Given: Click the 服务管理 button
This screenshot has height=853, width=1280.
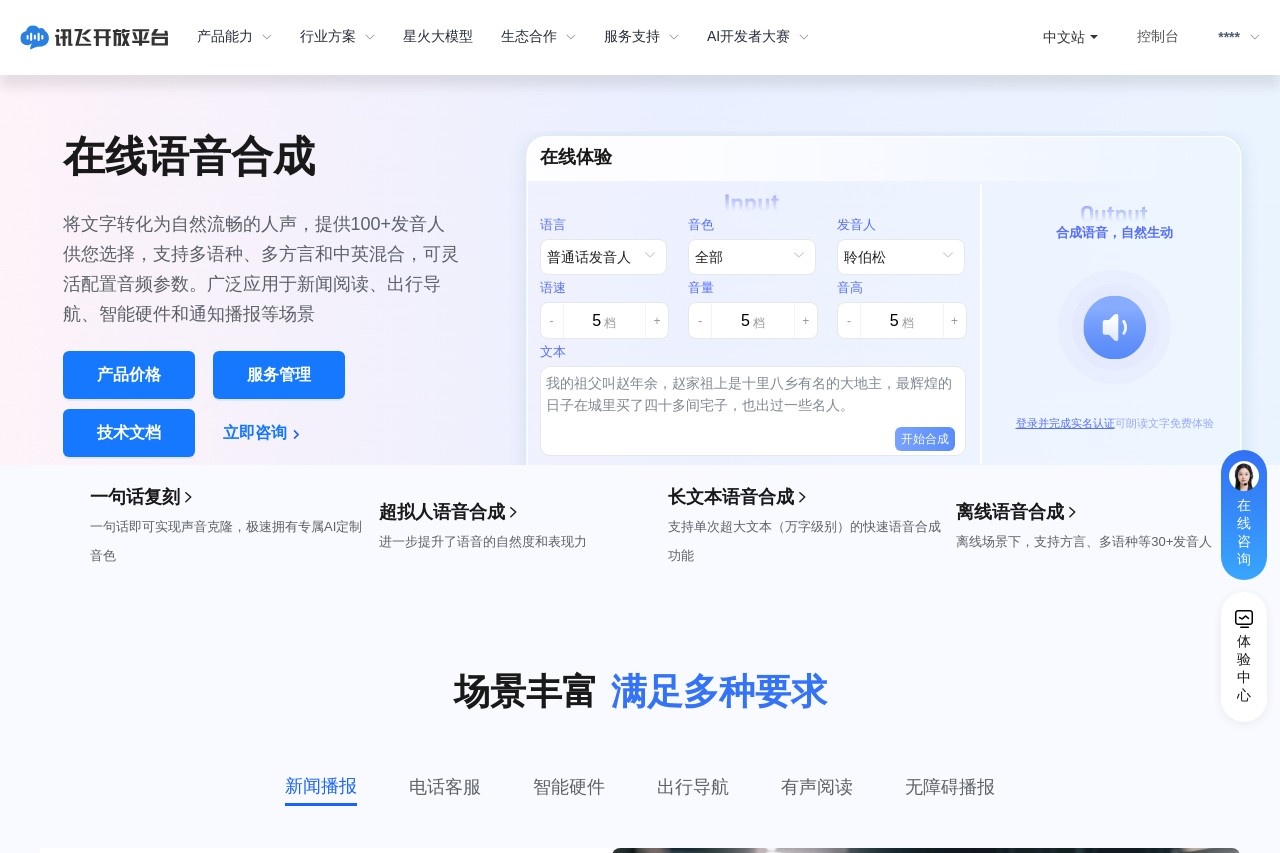Looking at the screenshot, I should (279, 375).
